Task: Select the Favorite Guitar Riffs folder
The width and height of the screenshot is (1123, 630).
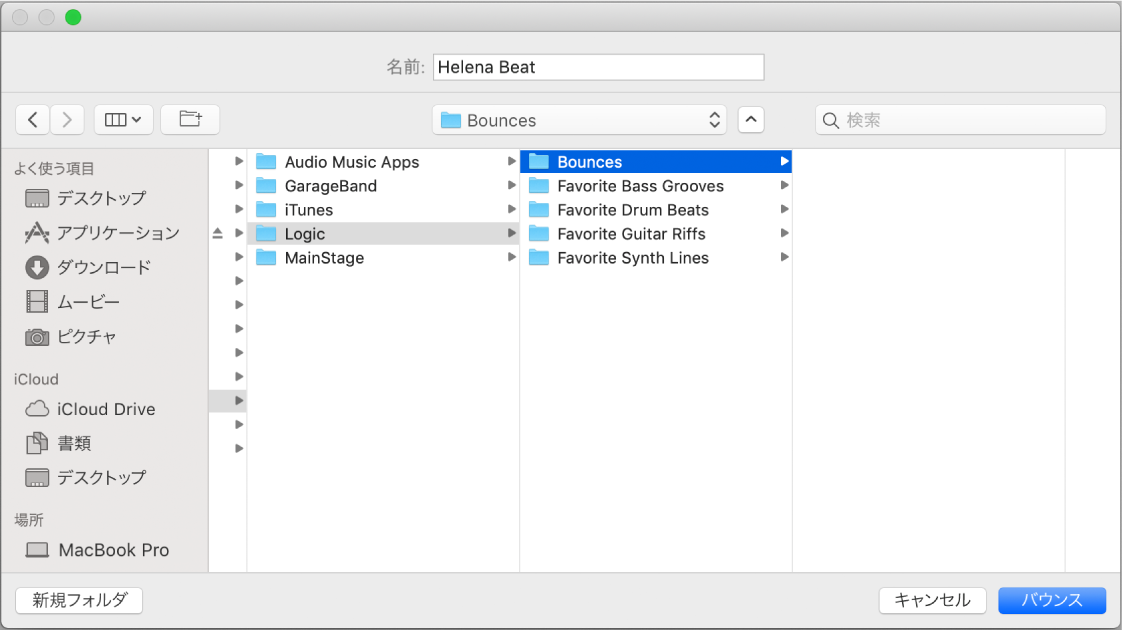Action: 656,233
